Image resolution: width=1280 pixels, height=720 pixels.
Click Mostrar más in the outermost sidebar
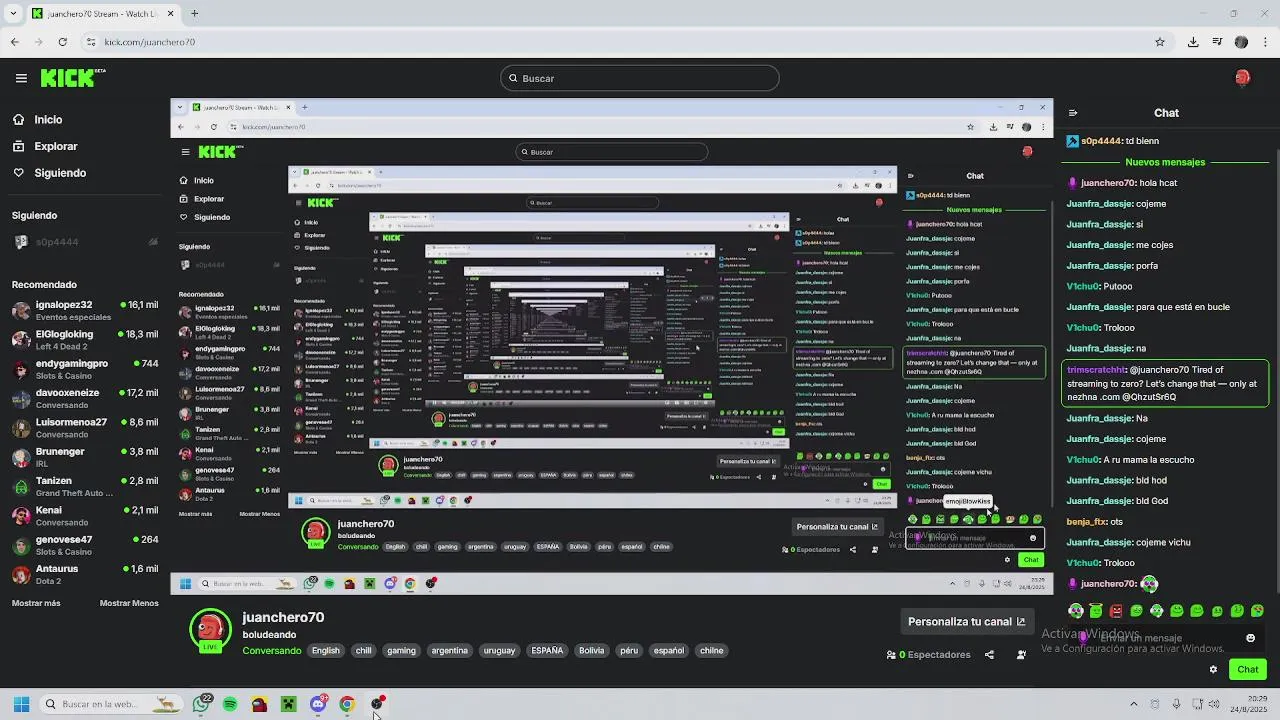tap(36, 603)
